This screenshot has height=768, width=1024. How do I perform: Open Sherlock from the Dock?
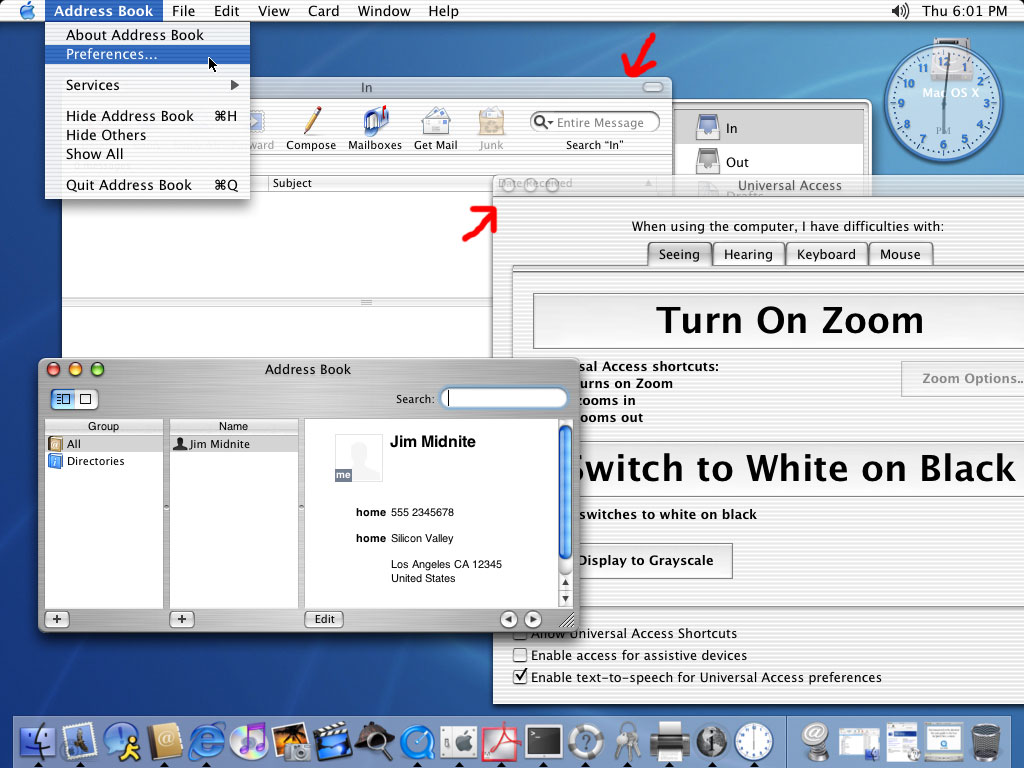coord(375,742)
